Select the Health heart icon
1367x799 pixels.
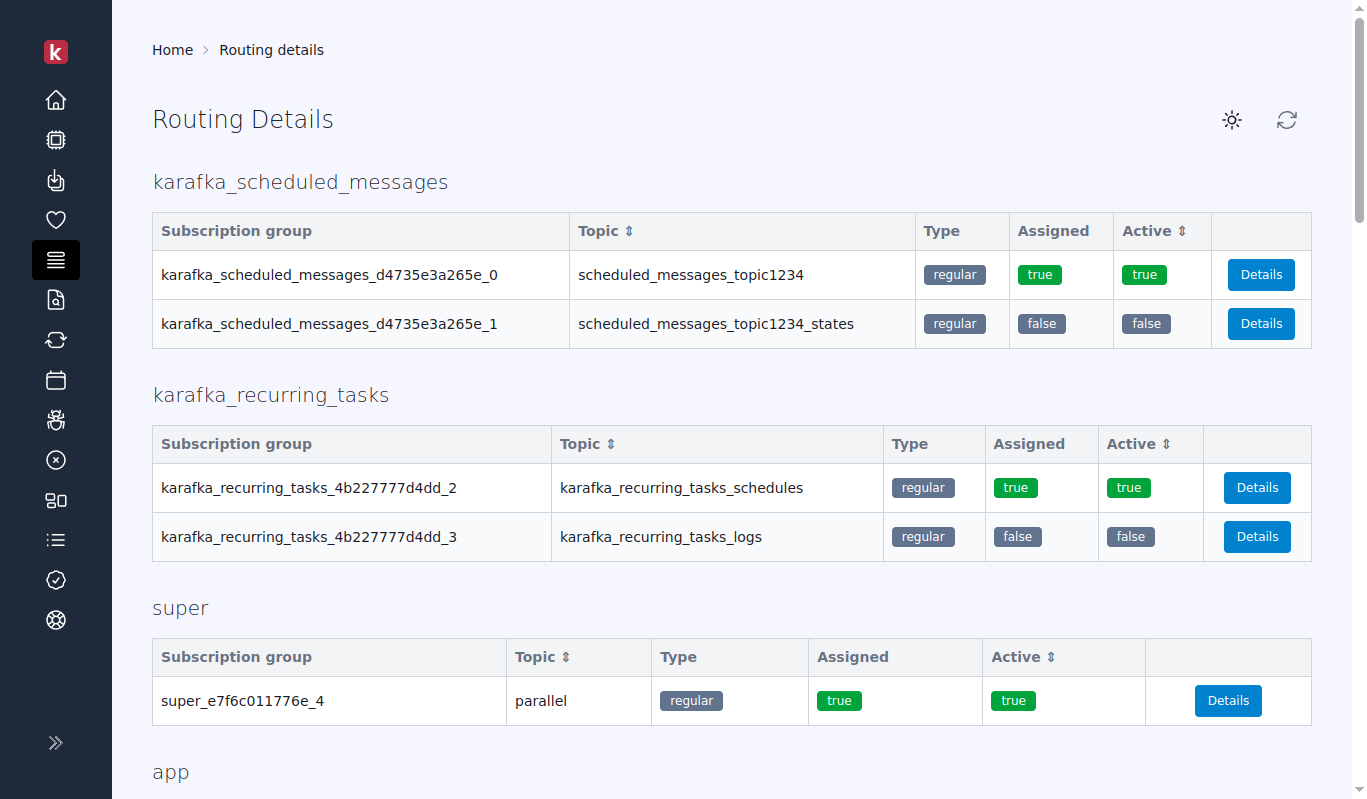tap(56, 220)
